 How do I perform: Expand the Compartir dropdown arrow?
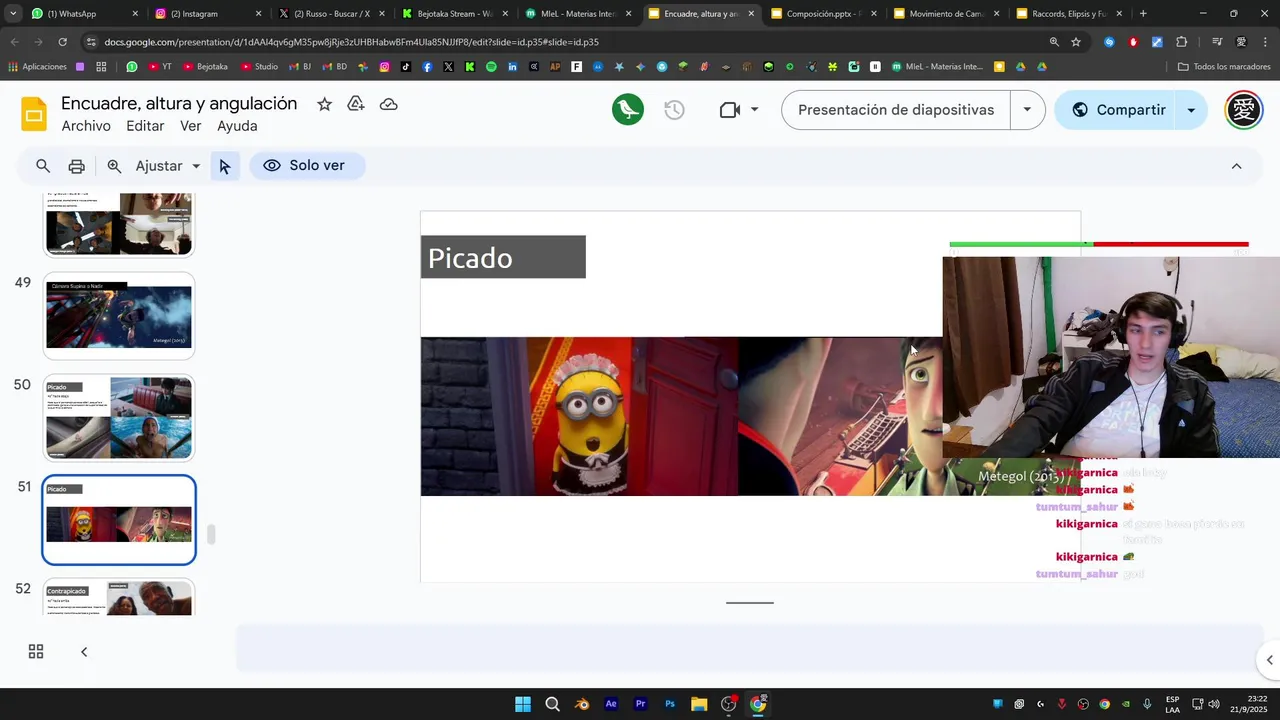coord(1191,110)
